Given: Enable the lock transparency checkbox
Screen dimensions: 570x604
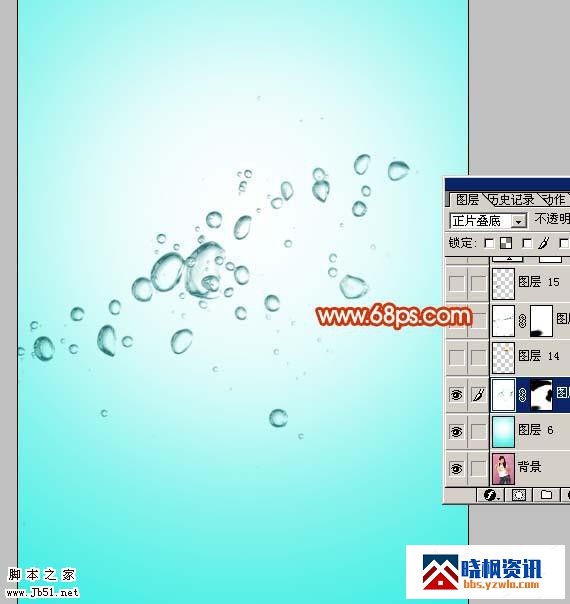Looking at the screenshot, I should click(x=489, y=243).
